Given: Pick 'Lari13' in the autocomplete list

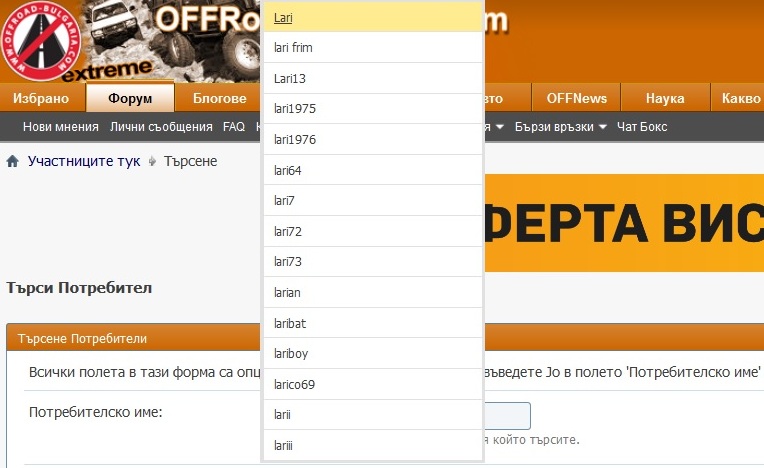Looking at the screenshot, I should pos(373,78).
